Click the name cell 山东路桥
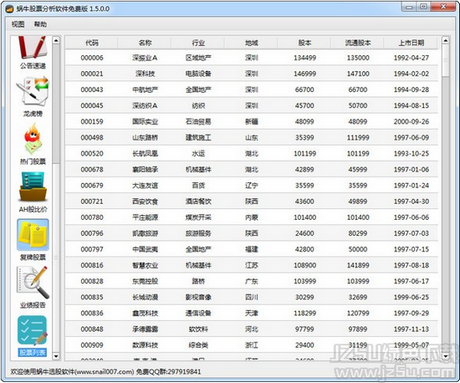This screenshot has width=460, height=383. pyautogui.click(x=145, y=138)
